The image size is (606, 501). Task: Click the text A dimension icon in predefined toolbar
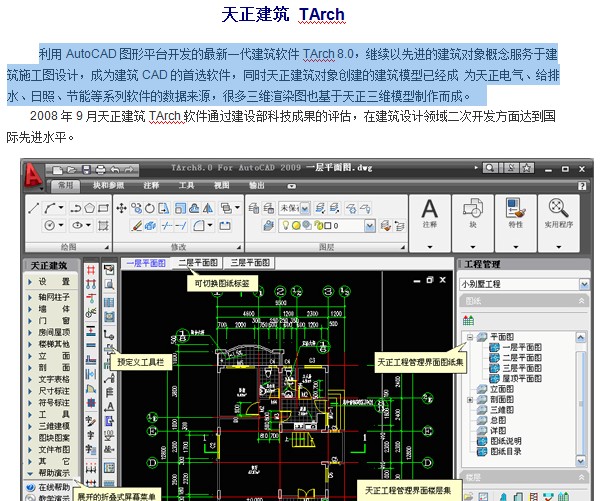pos(110,406)
